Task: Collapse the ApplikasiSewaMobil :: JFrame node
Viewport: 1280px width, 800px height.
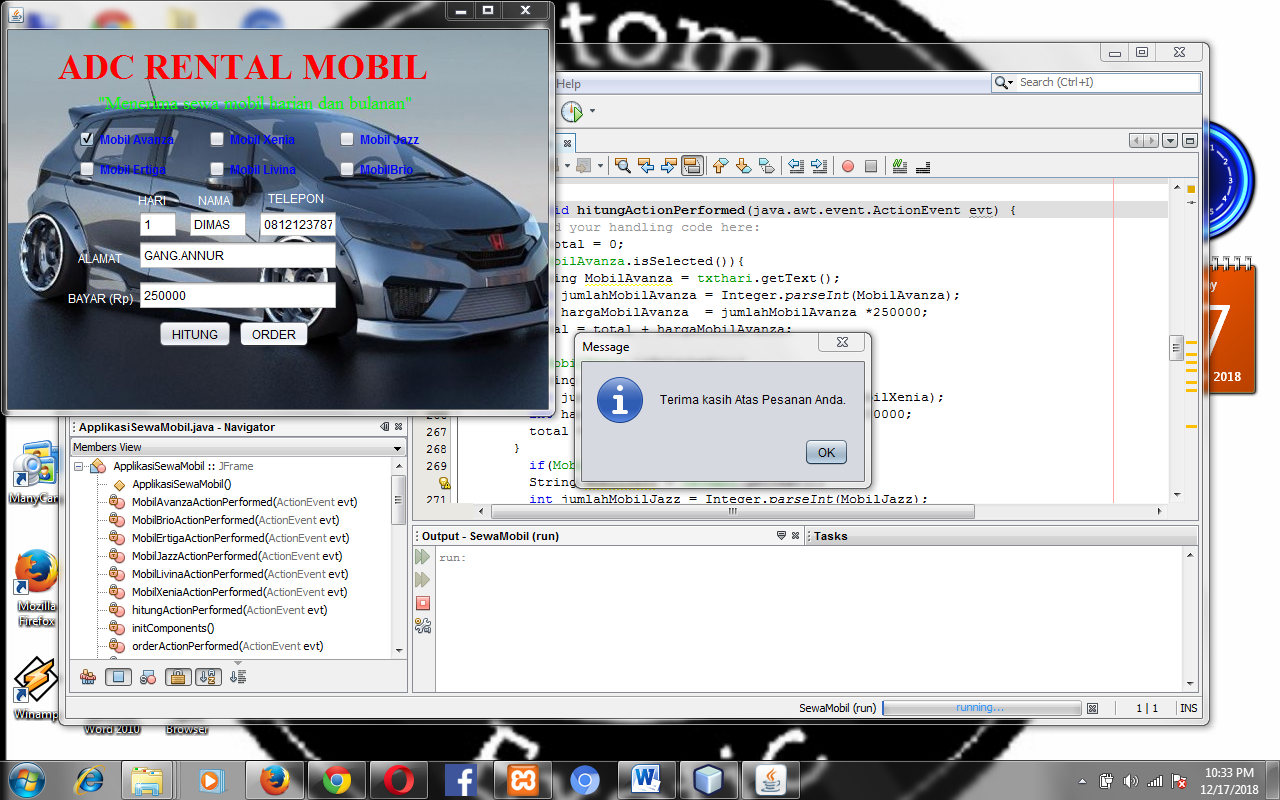Action: click(79, 466)
